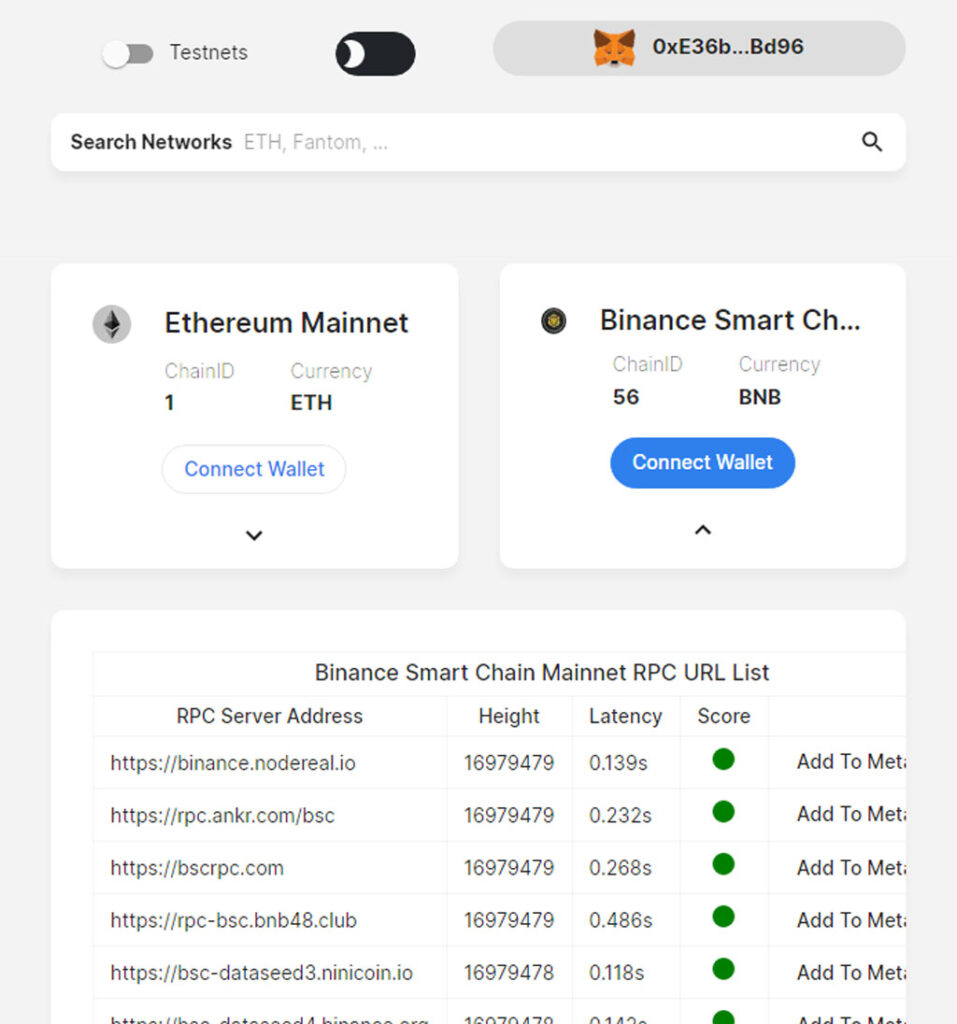Click the Ethereum logo icon
This screenshot has height=1024, width=957.
tap(112, 324)
